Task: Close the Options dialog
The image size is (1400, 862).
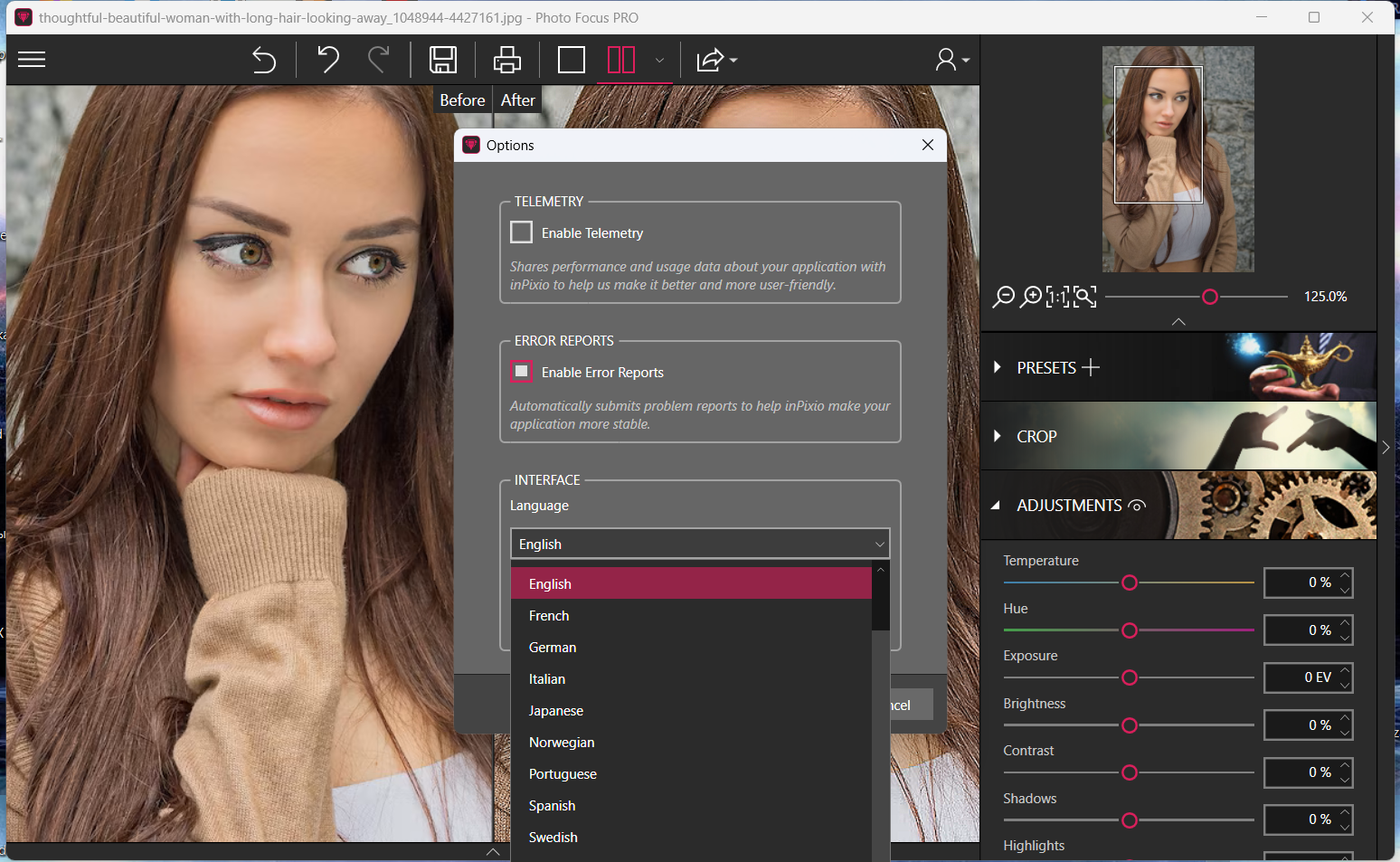Action: (927, 145)
